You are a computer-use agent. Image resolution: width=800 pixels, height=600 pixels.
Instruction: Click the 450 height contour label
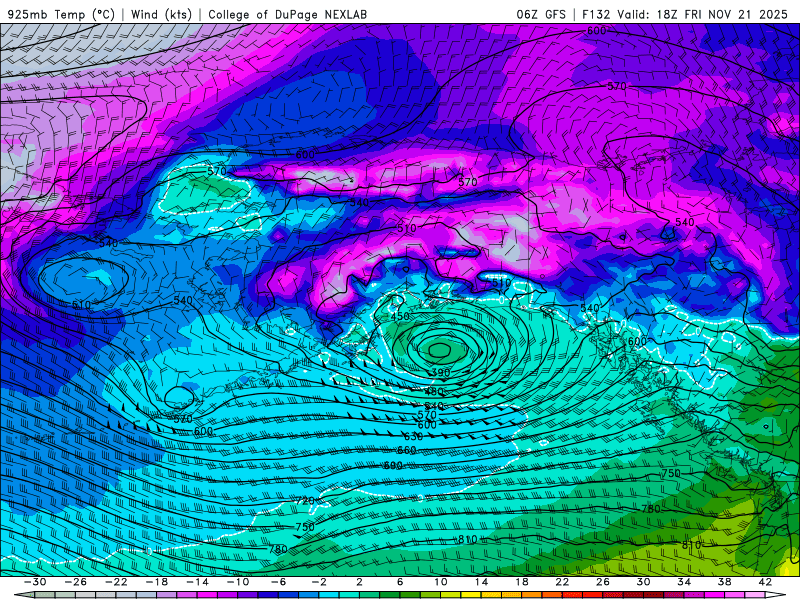[400, 316]
